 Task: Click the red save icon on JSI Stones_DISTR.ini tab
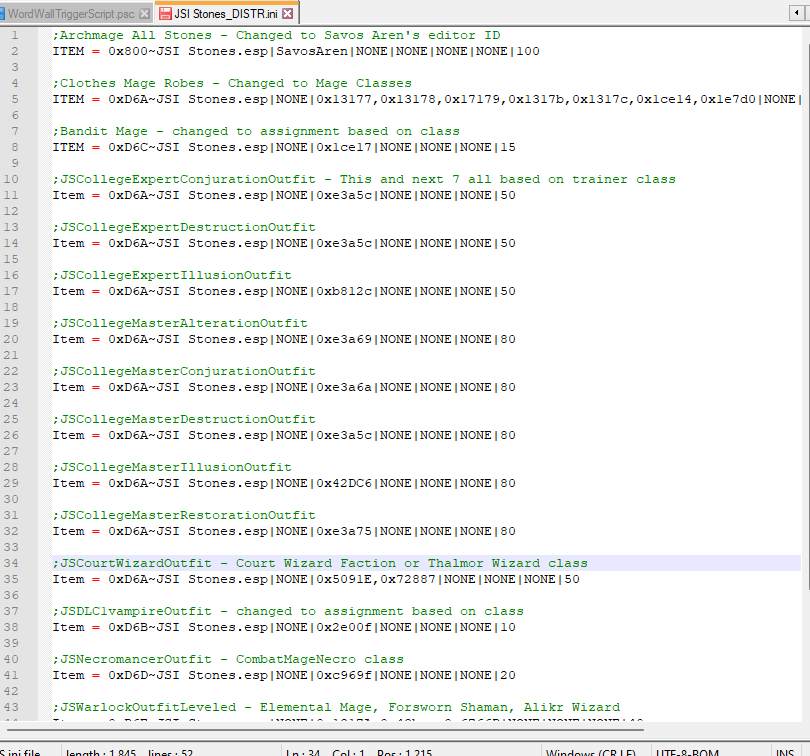point(165,14)
